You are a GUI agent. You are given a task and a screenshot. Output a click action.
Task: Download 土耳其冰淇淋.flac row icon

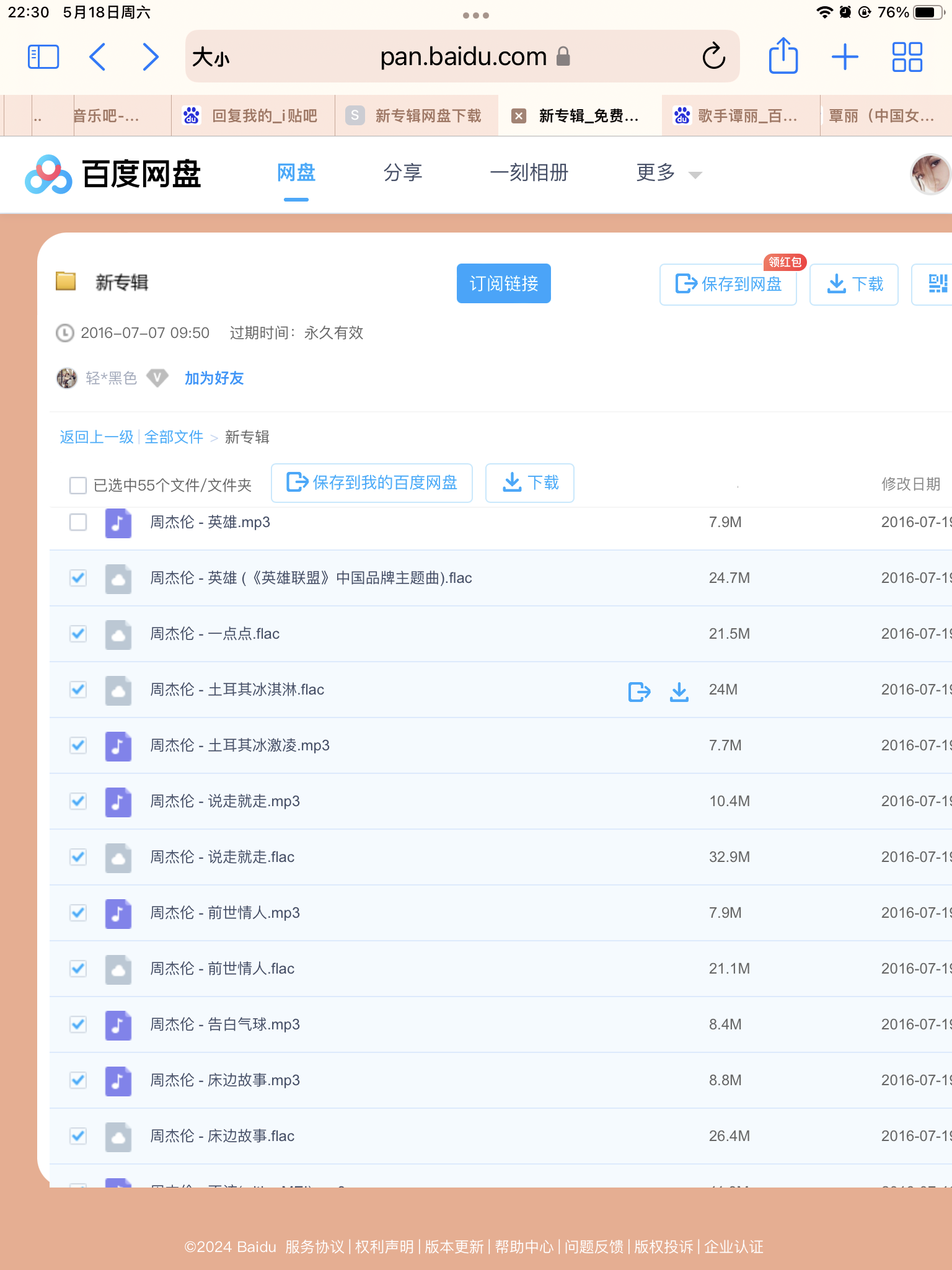click(679, 691)
